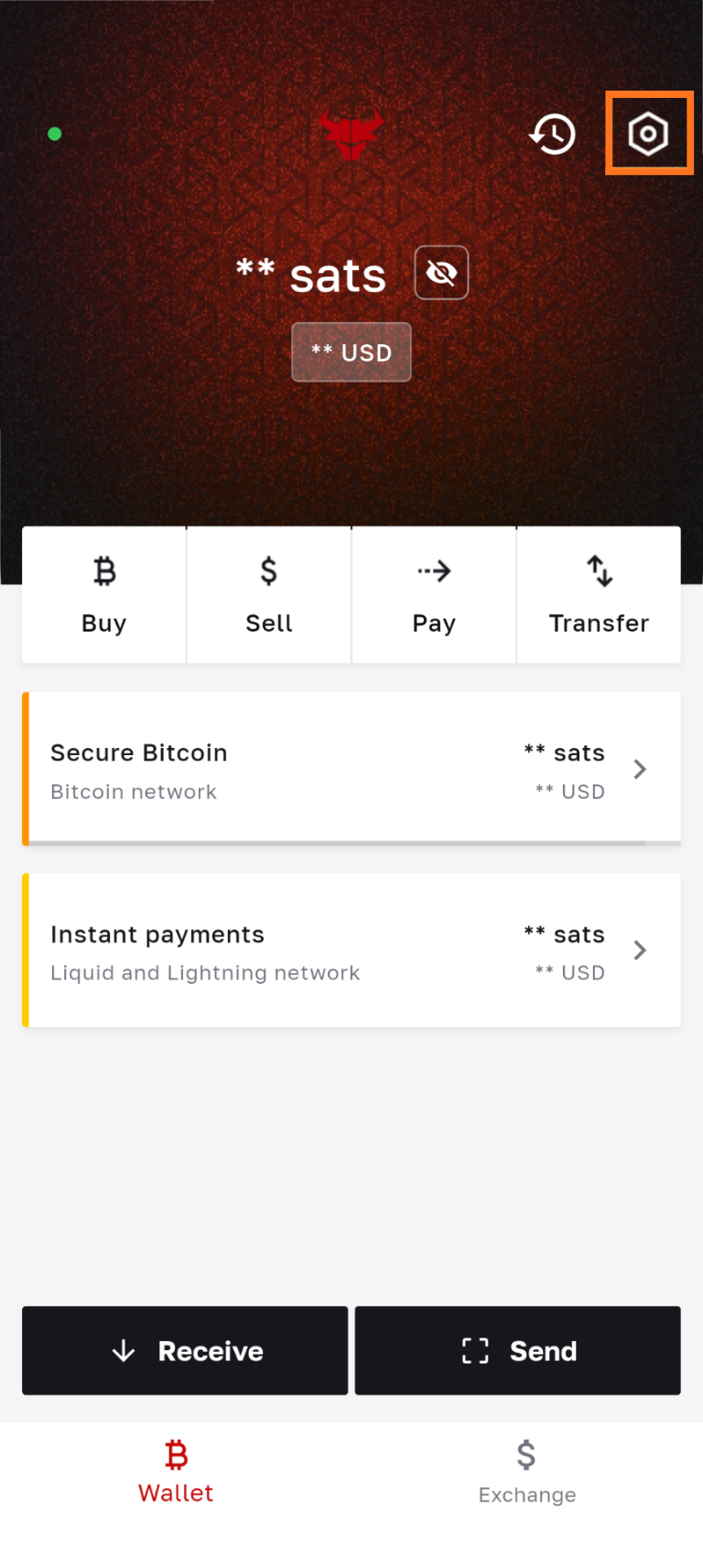
Task: Switch to the Wallet tab
Action: click(176, 1471)
